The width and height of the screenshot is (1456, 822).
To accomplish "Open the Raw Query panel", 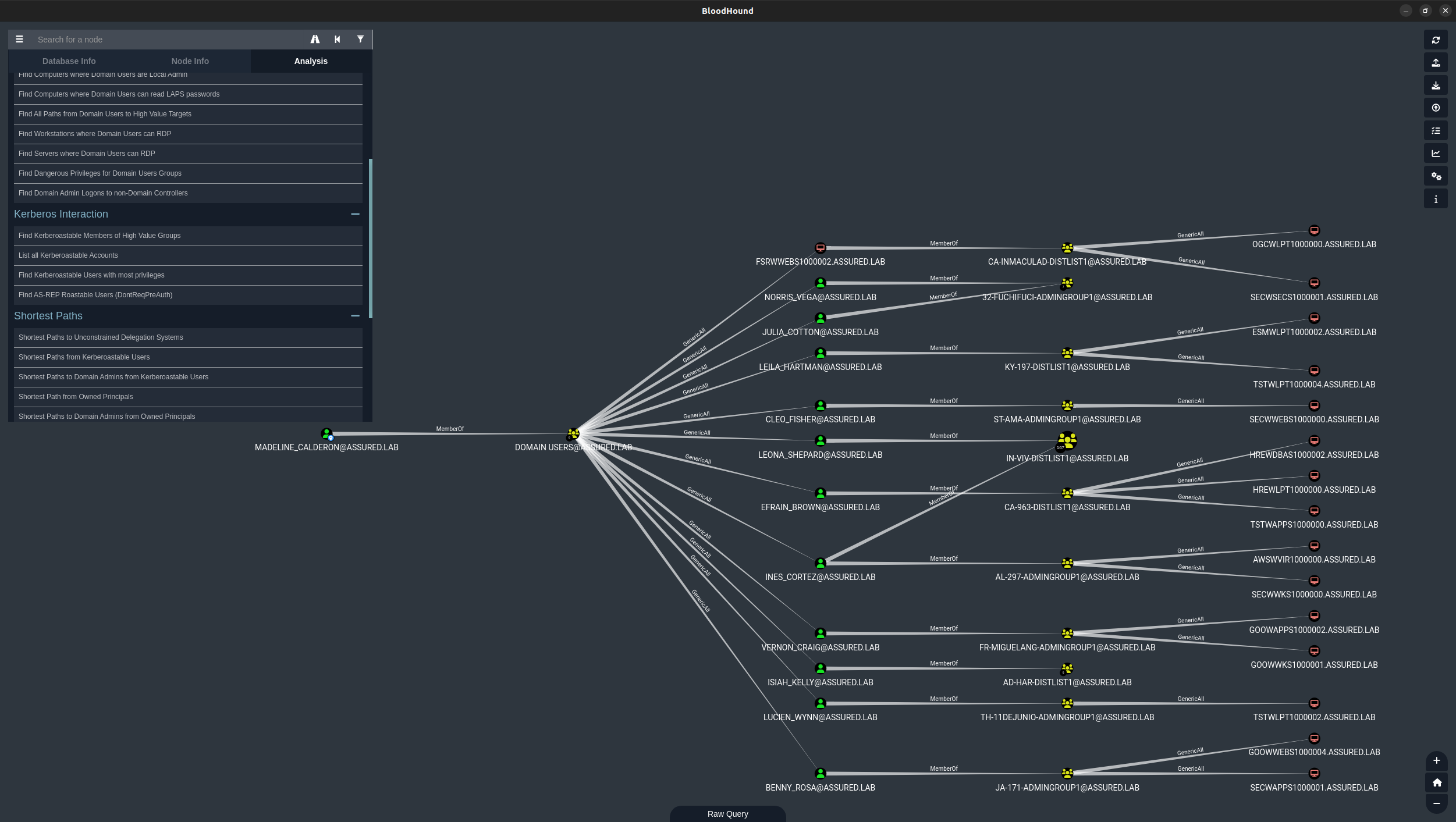I will coord(727,813).
